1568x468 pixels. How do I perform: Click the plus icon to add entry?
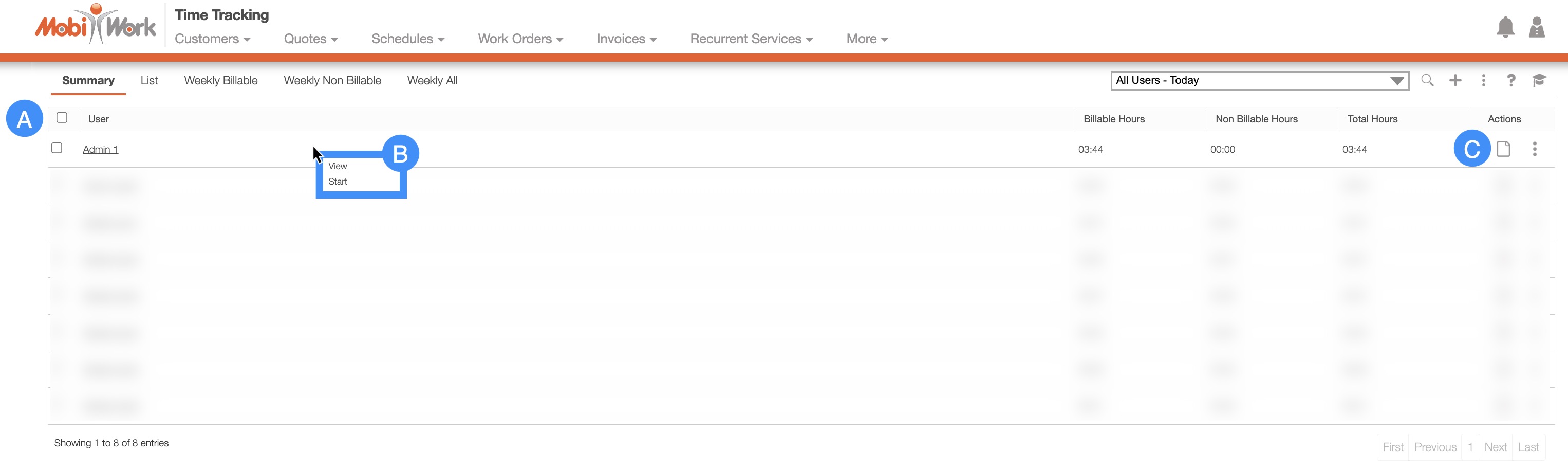click(x=1455, y=80)
